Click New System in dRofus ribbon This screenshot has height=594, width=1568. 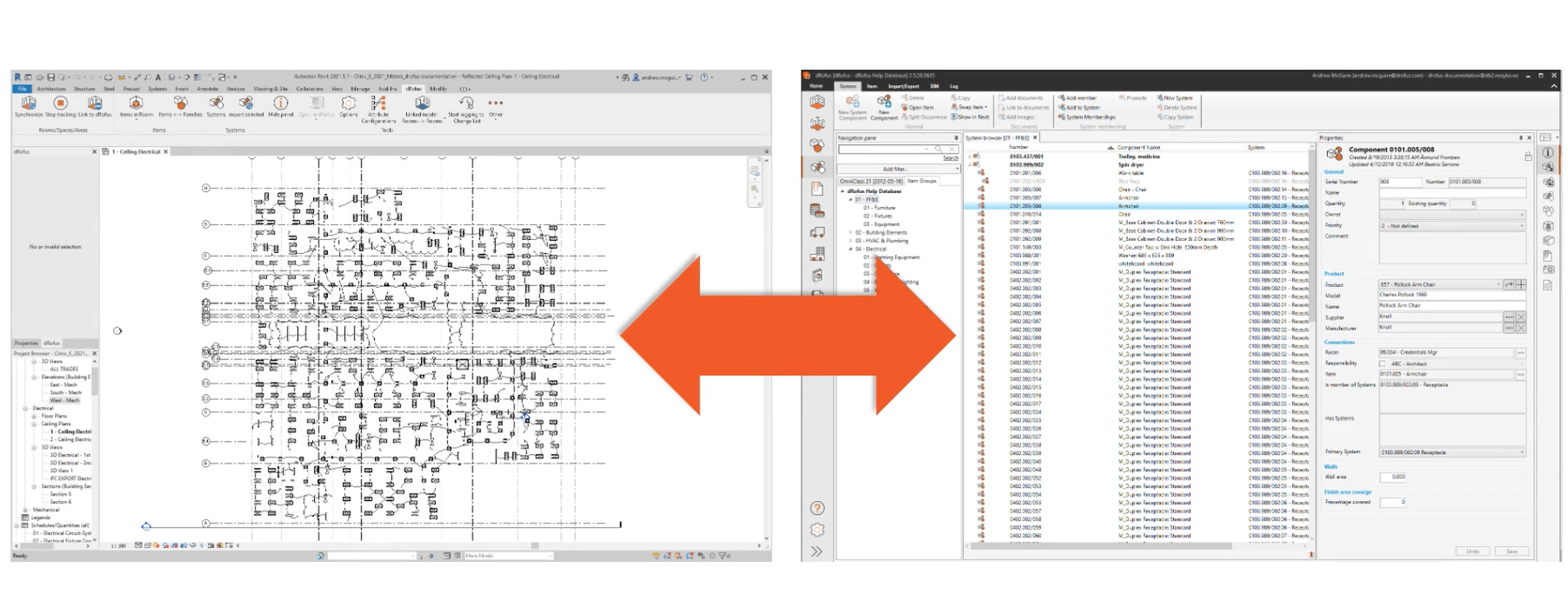pos(1175,98)
